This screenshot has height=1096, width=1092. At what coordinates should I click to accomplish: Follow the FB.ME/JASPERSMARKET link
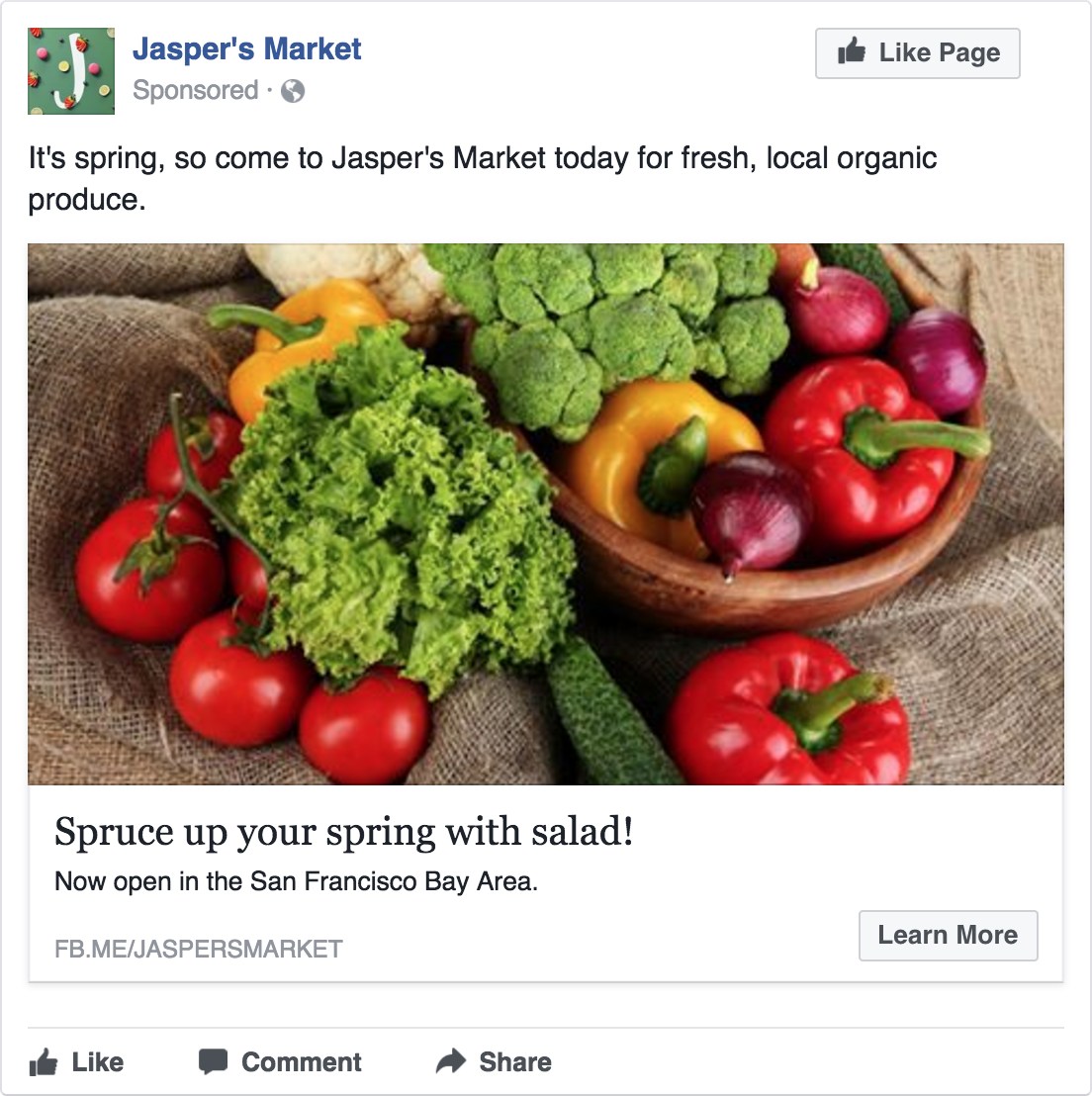(197, 948)
